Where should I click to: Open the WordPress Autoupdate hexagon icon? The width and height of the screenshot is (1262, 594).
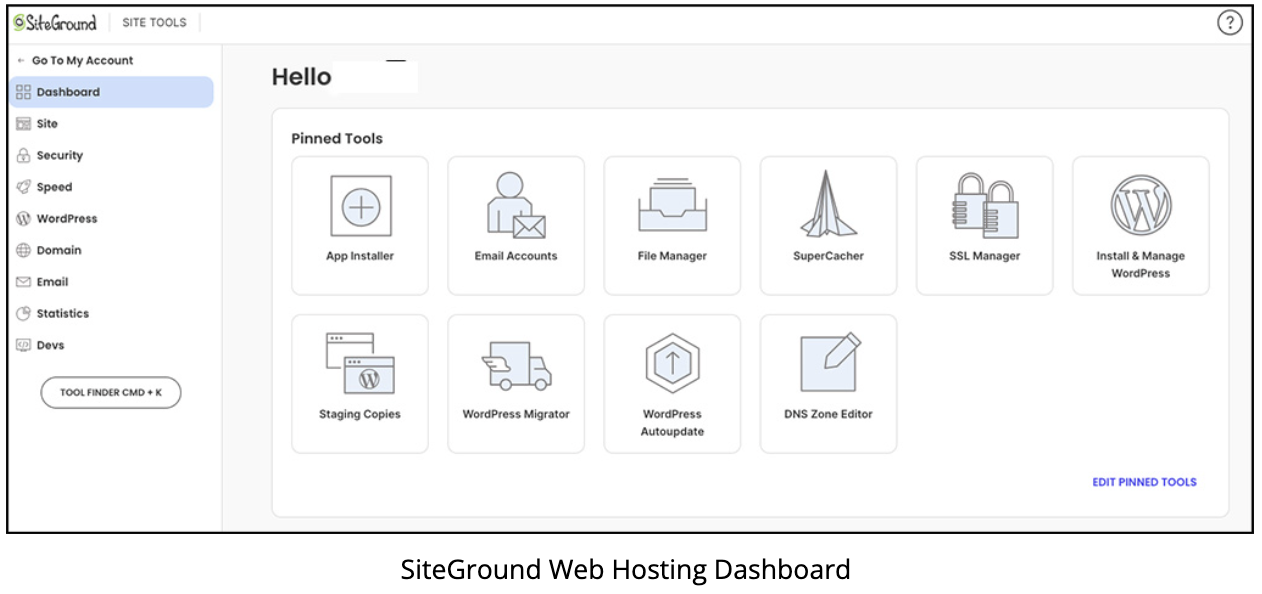point(672,364)
